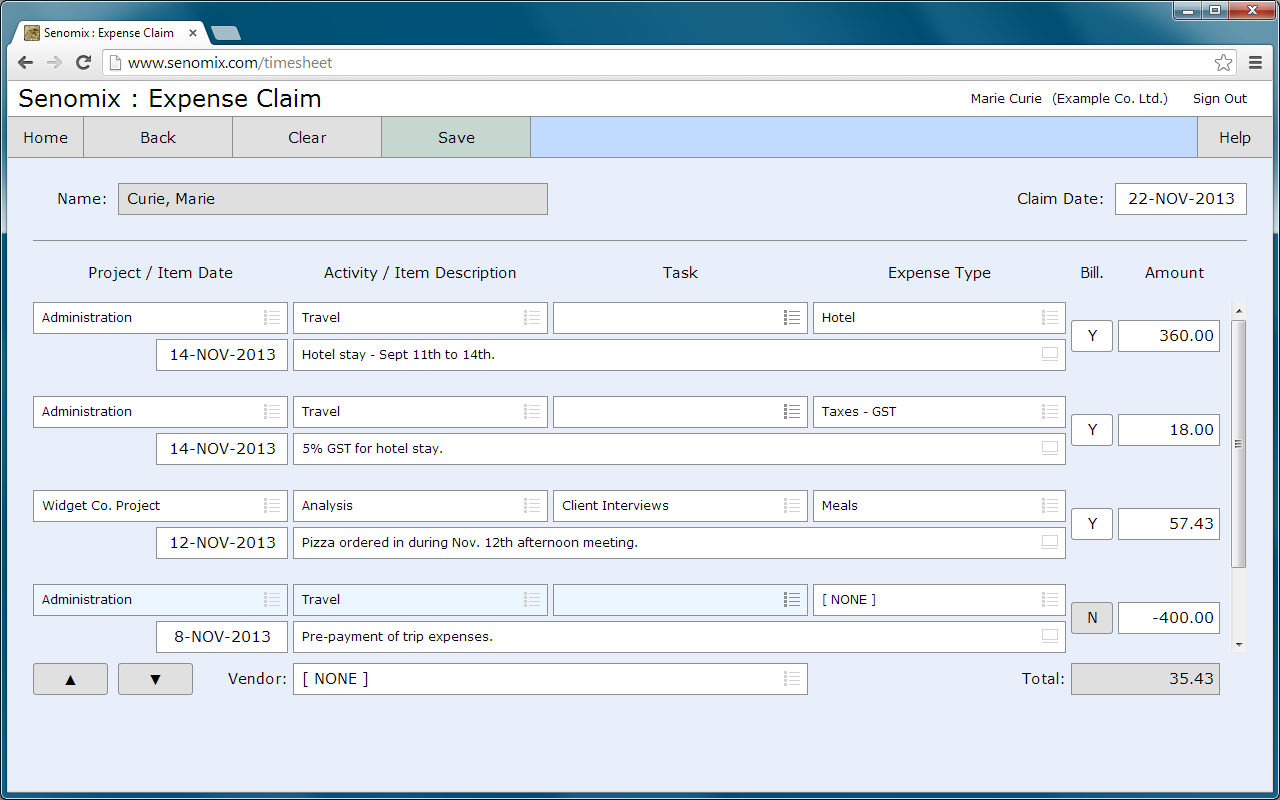
Task: Open Vendor [ NONE ] dropdown
Action: [550, 678]
